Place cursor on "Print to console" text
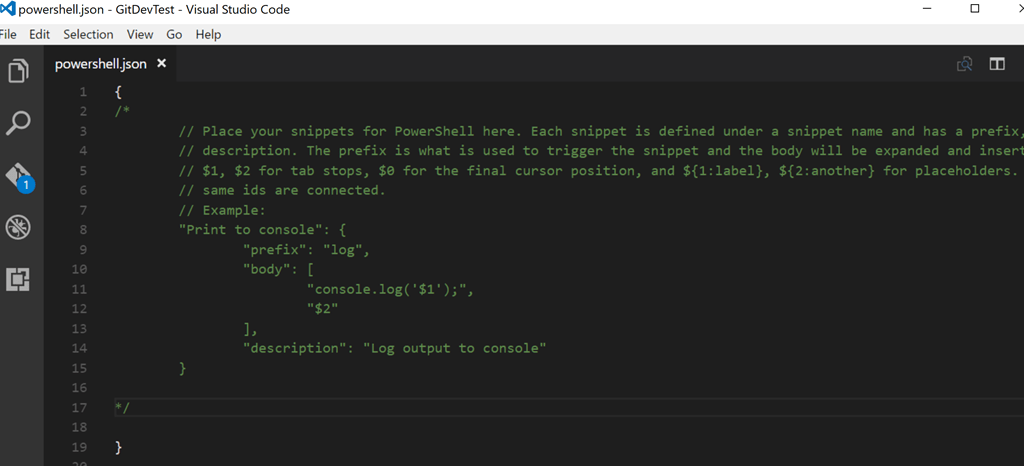Screen dimensions: 1024x466 pos(253,230)
